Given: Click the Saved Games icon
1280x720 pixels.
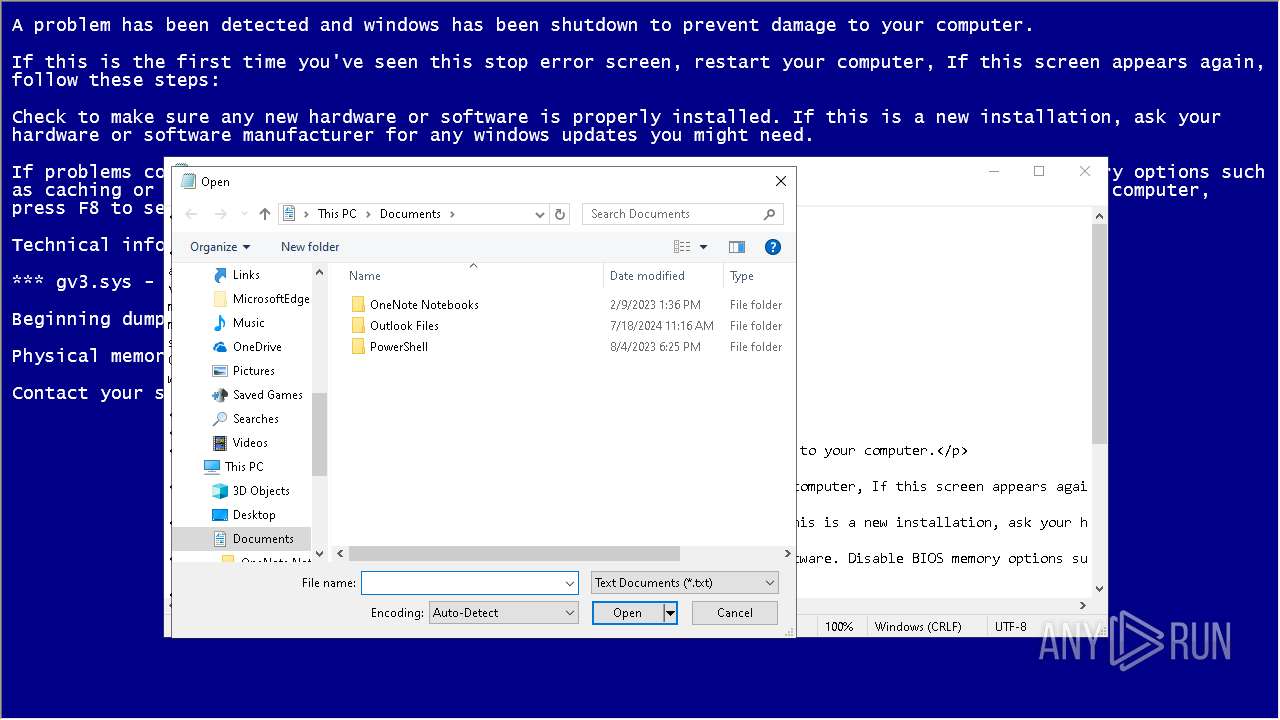Looking at the screenshot, I should (x=220, y=395).
